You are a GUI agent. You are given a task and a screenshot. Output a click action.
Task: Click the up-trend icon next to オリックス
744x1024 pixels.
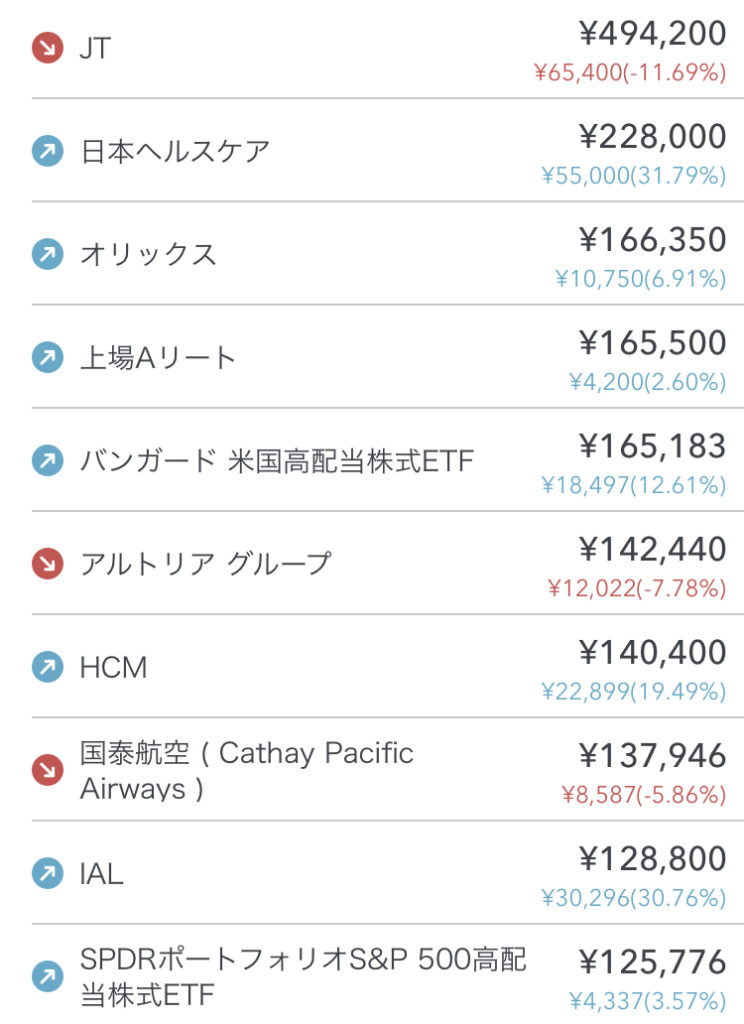[x=47, y=254]
